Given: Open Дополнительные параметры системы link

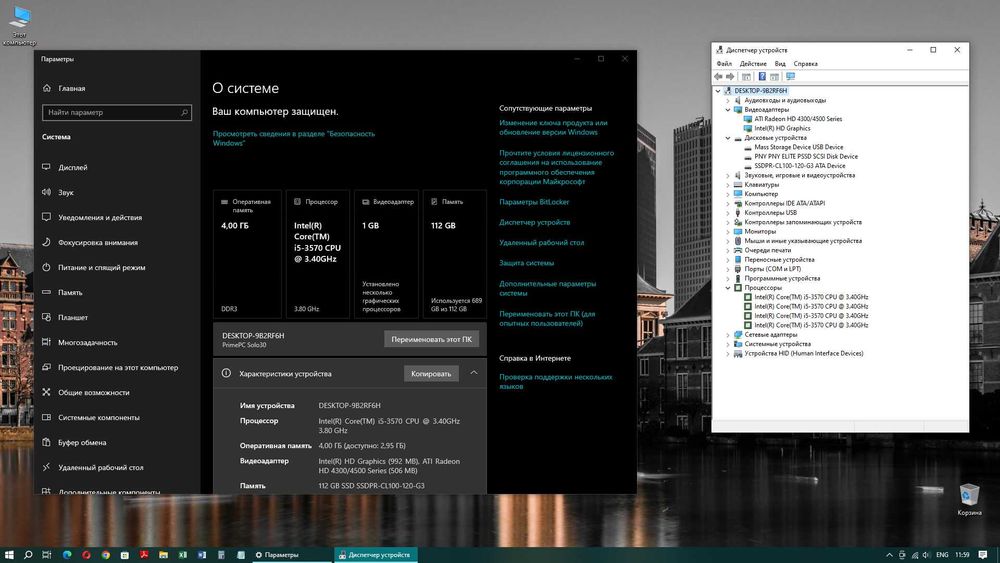Looking at the screenshot, I should [548, 288].
